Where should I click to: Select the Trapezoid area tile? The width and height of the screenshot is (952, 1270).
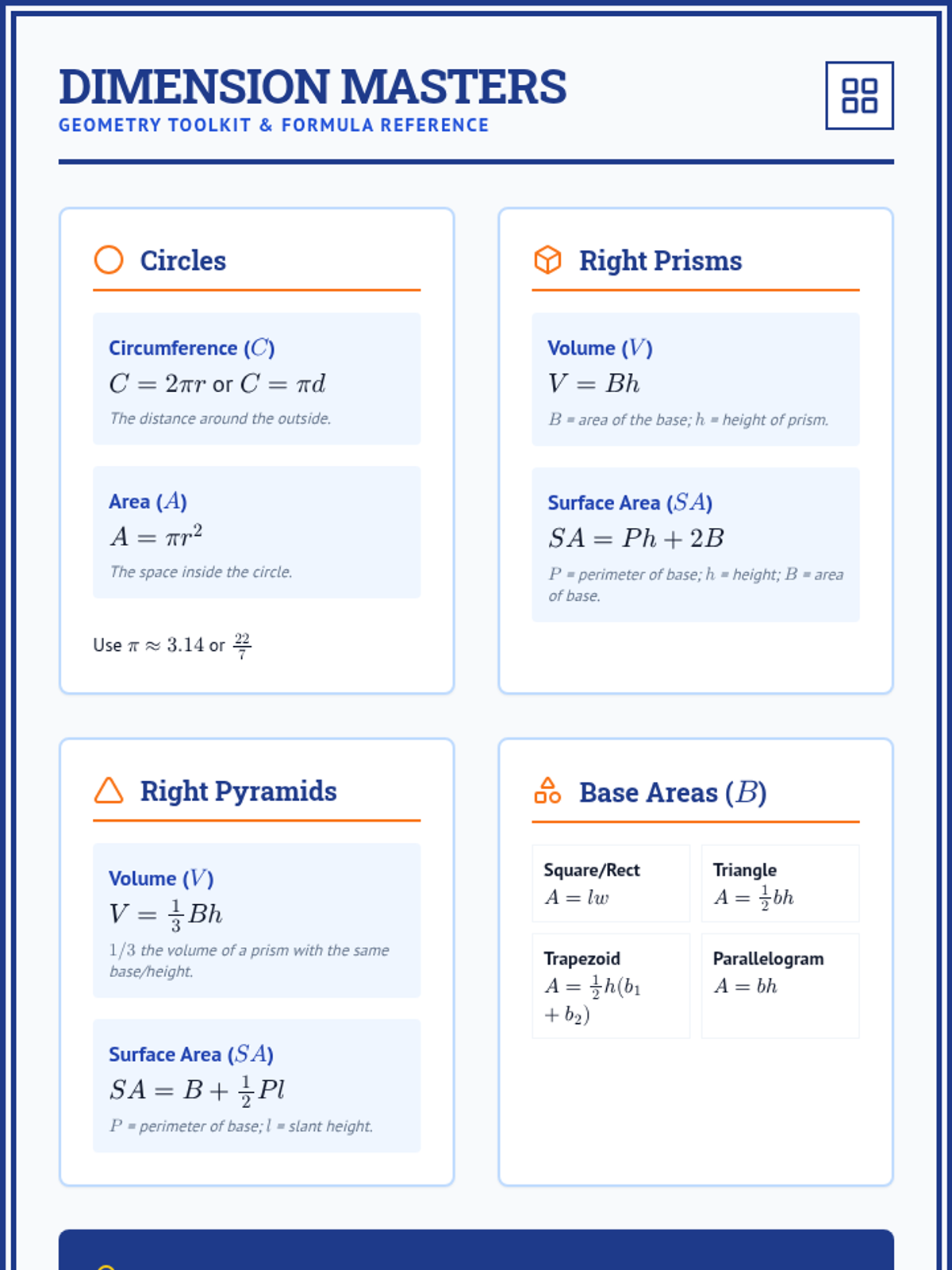pyautogui.click(x=611, y=986)
